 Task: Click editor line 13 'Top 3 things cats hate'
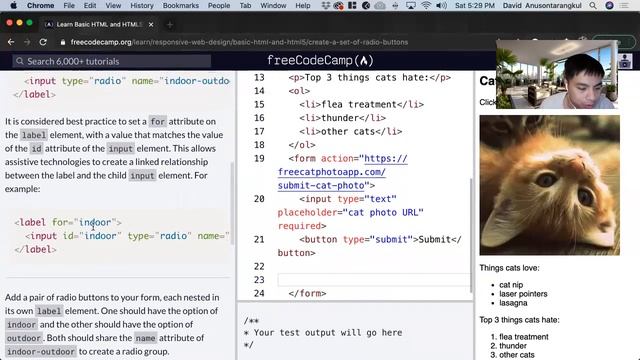click(x=369, y=78)
